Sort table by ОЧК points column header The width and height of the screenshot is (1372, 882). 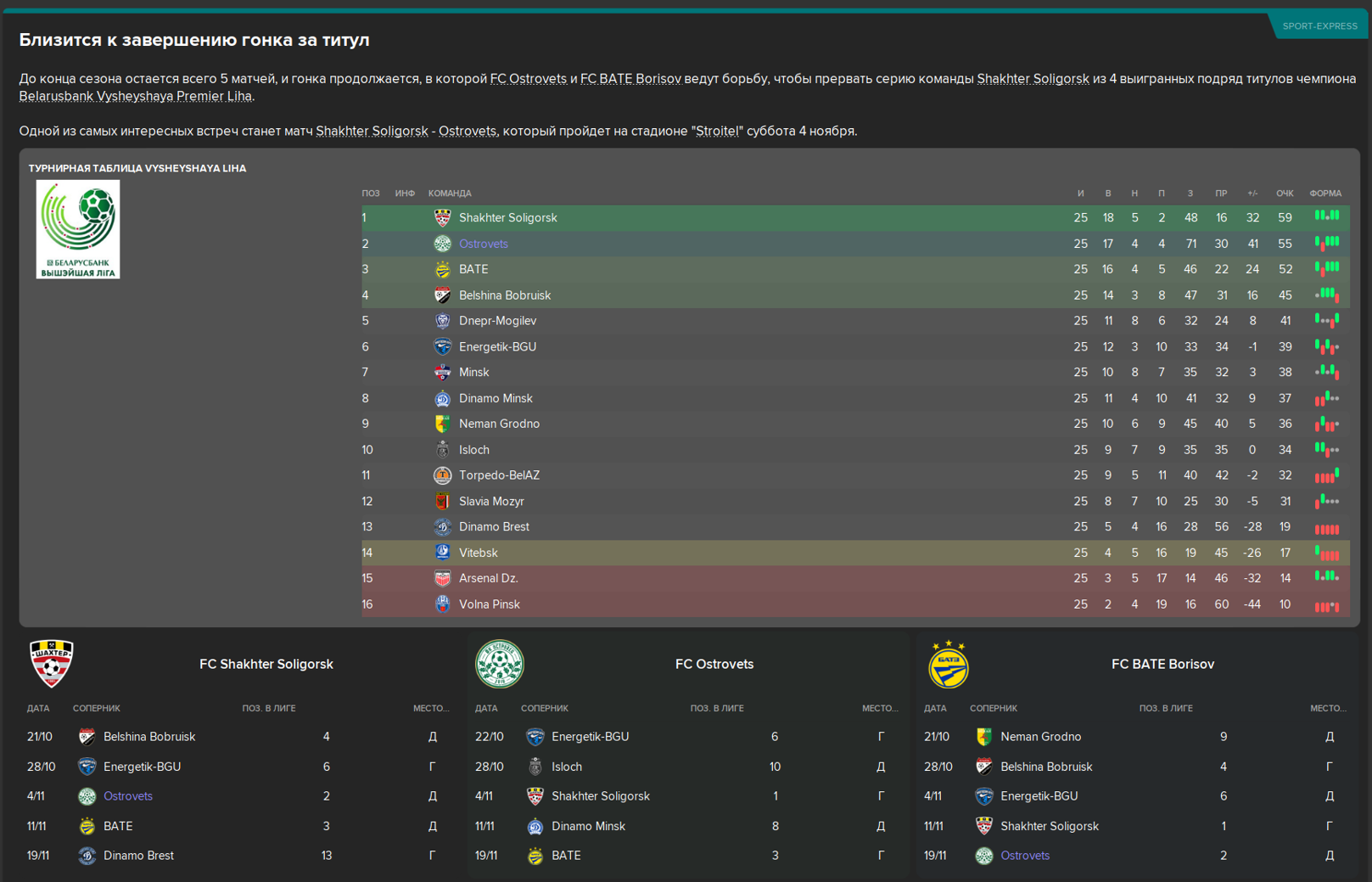1285,194
